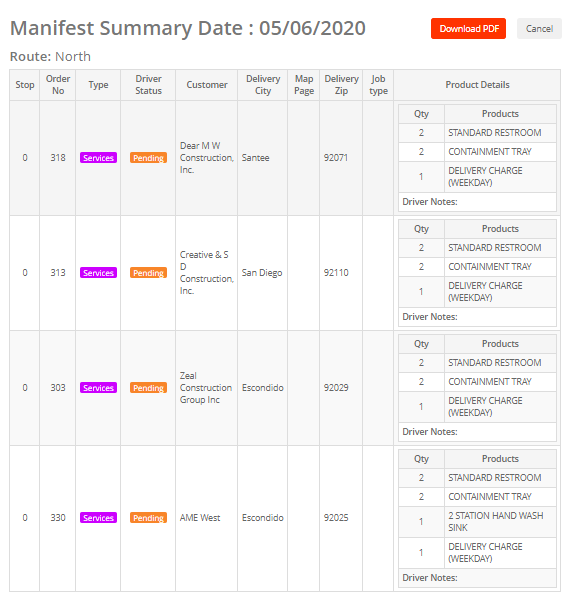This screenshot has width=570, height=598.
Task: Click the Services label for order 330
Action: point(98,518)
